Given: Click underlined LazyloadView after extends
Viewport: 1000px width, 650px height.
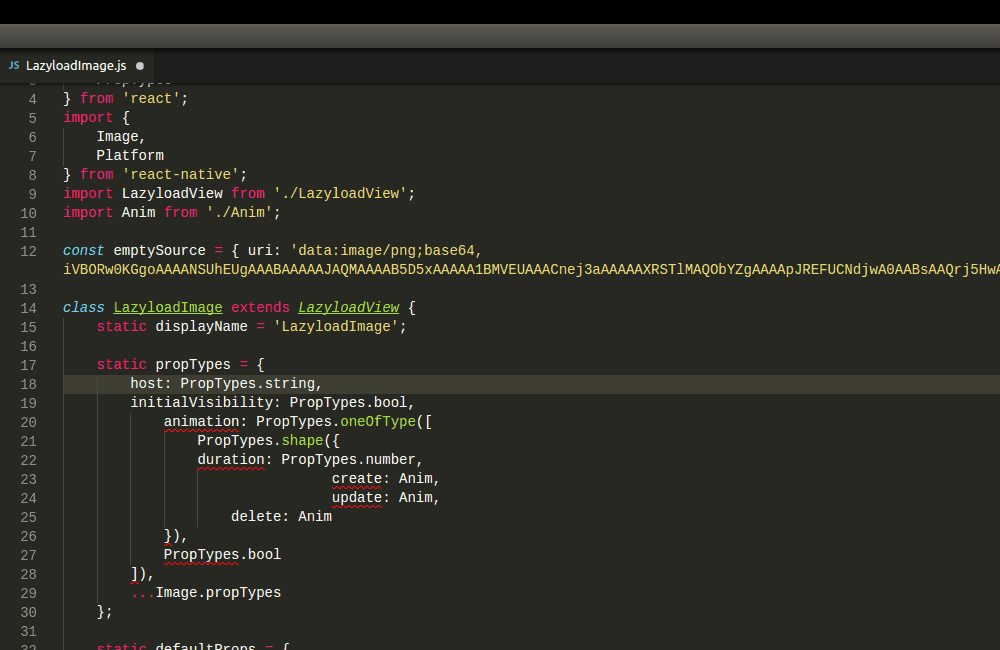Looking at the screenshot, I should (x=348, y=307).
